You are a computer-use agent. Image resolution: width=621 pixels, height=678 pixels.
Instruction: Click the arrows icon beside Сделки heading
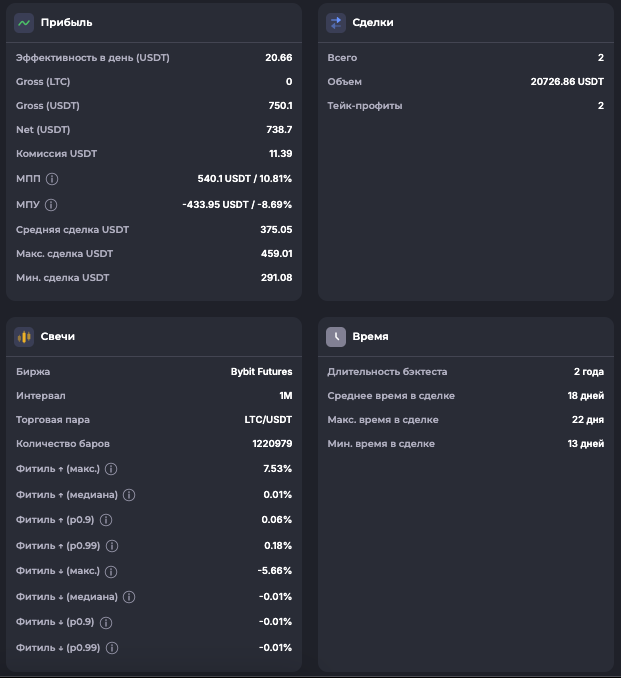click(336, 22)
